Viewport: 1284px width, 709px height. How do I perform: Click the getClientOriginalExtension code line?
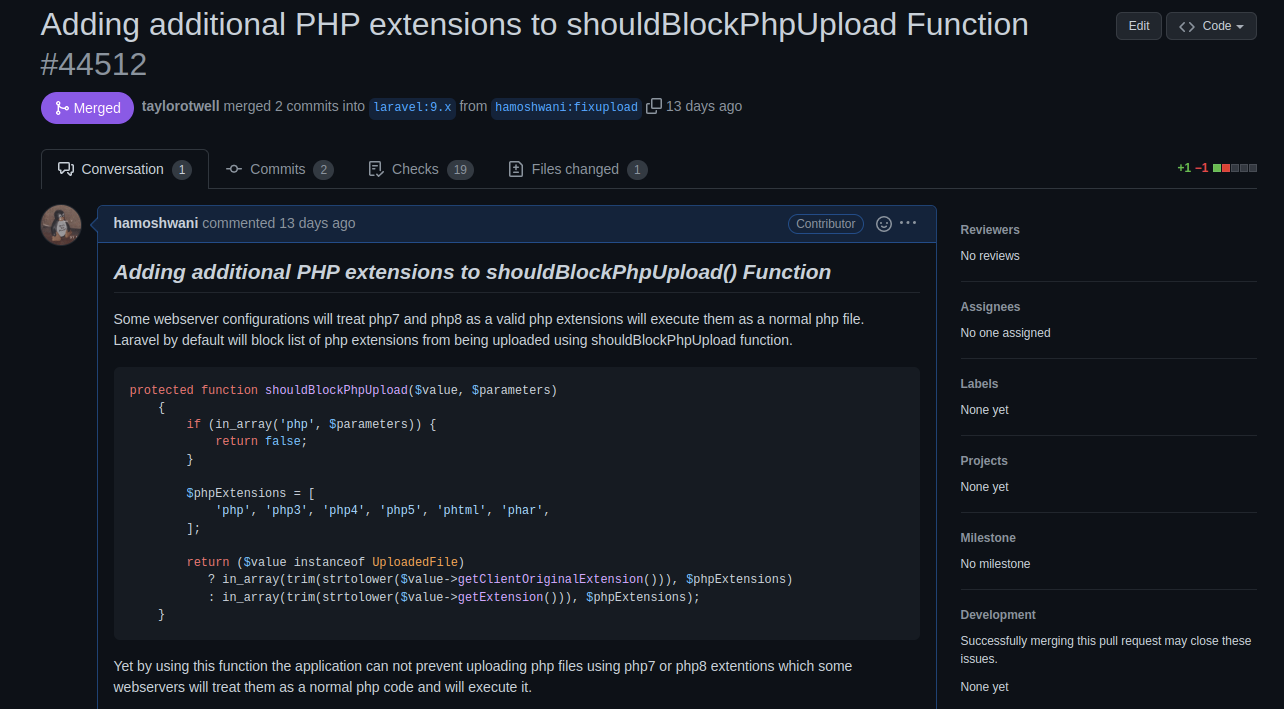pyautogui.click(x=500, y=579)
